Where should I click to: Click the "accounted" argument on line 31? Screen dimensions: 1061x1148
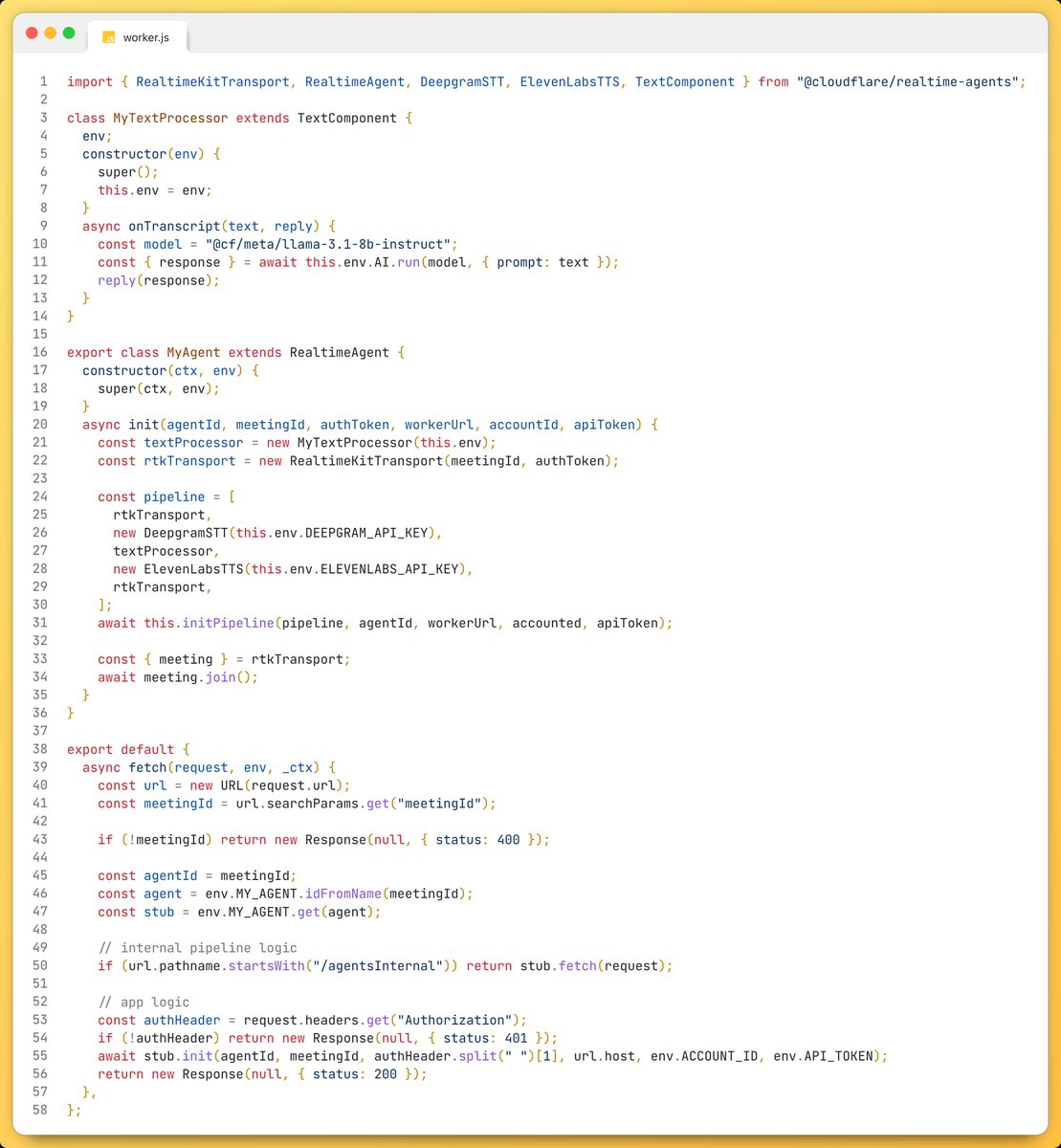(x=547, y=623)
